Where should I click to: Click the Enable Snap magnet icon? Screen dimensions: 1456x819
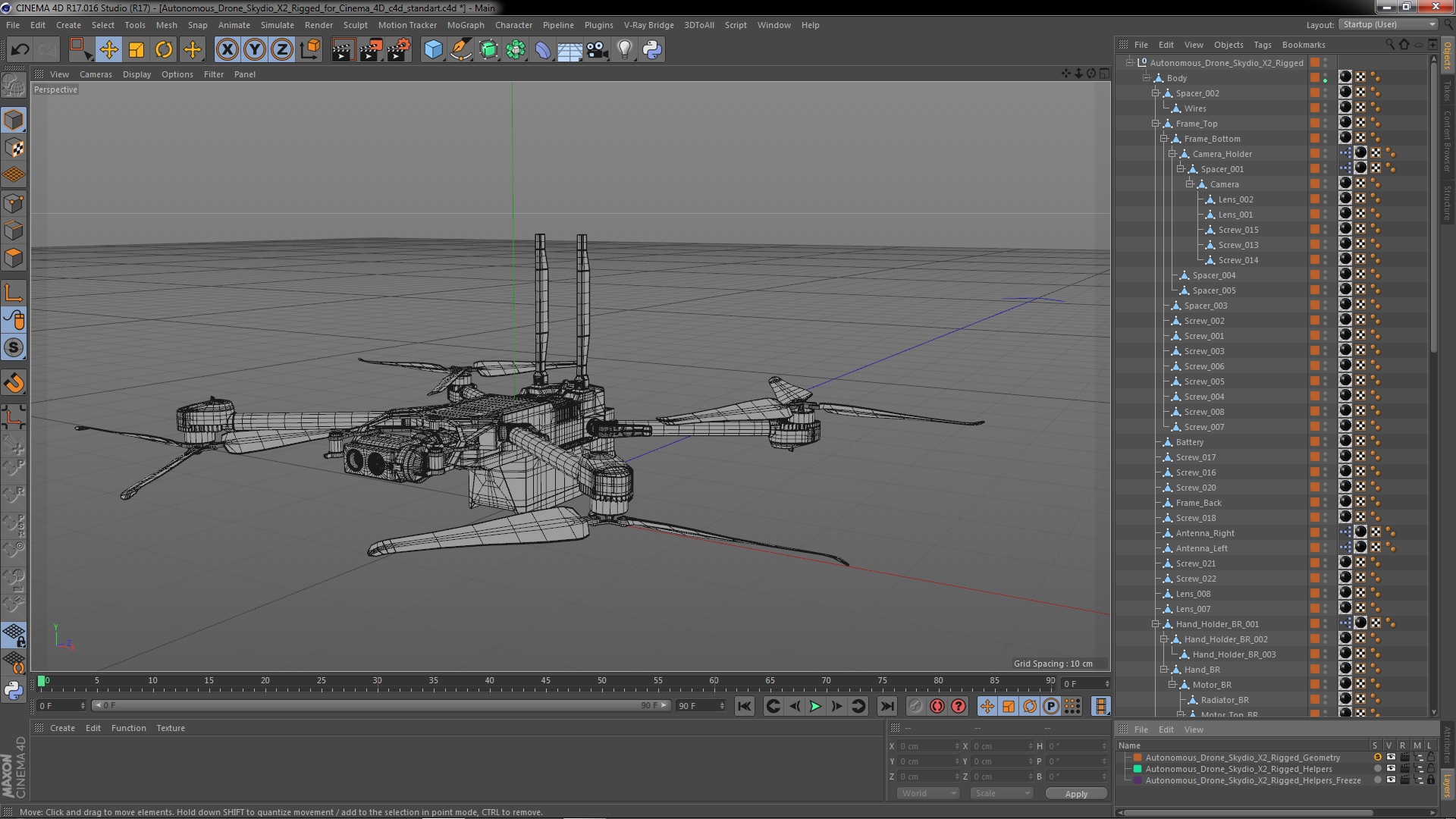(14, 383)
